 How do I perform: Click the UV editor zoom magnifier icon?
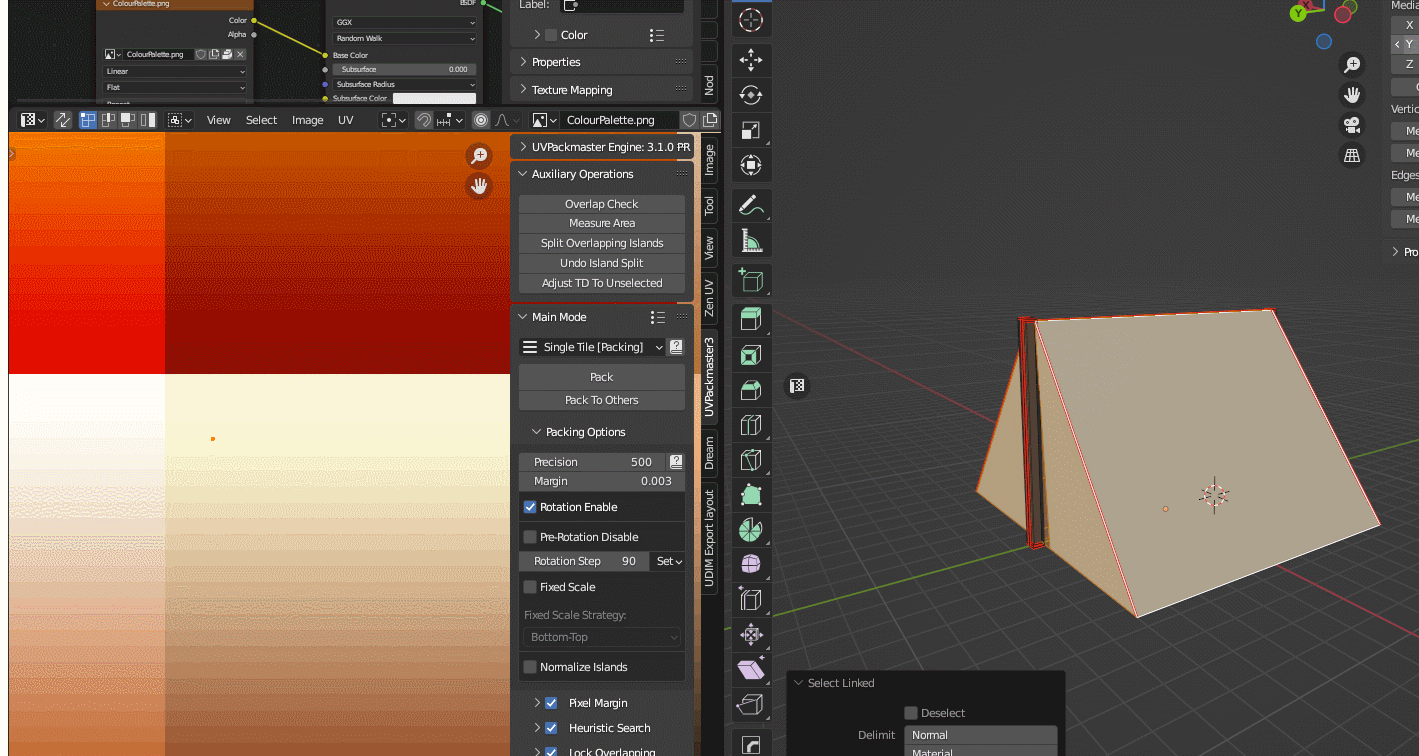pyautogui.click(x=480, y=155)
